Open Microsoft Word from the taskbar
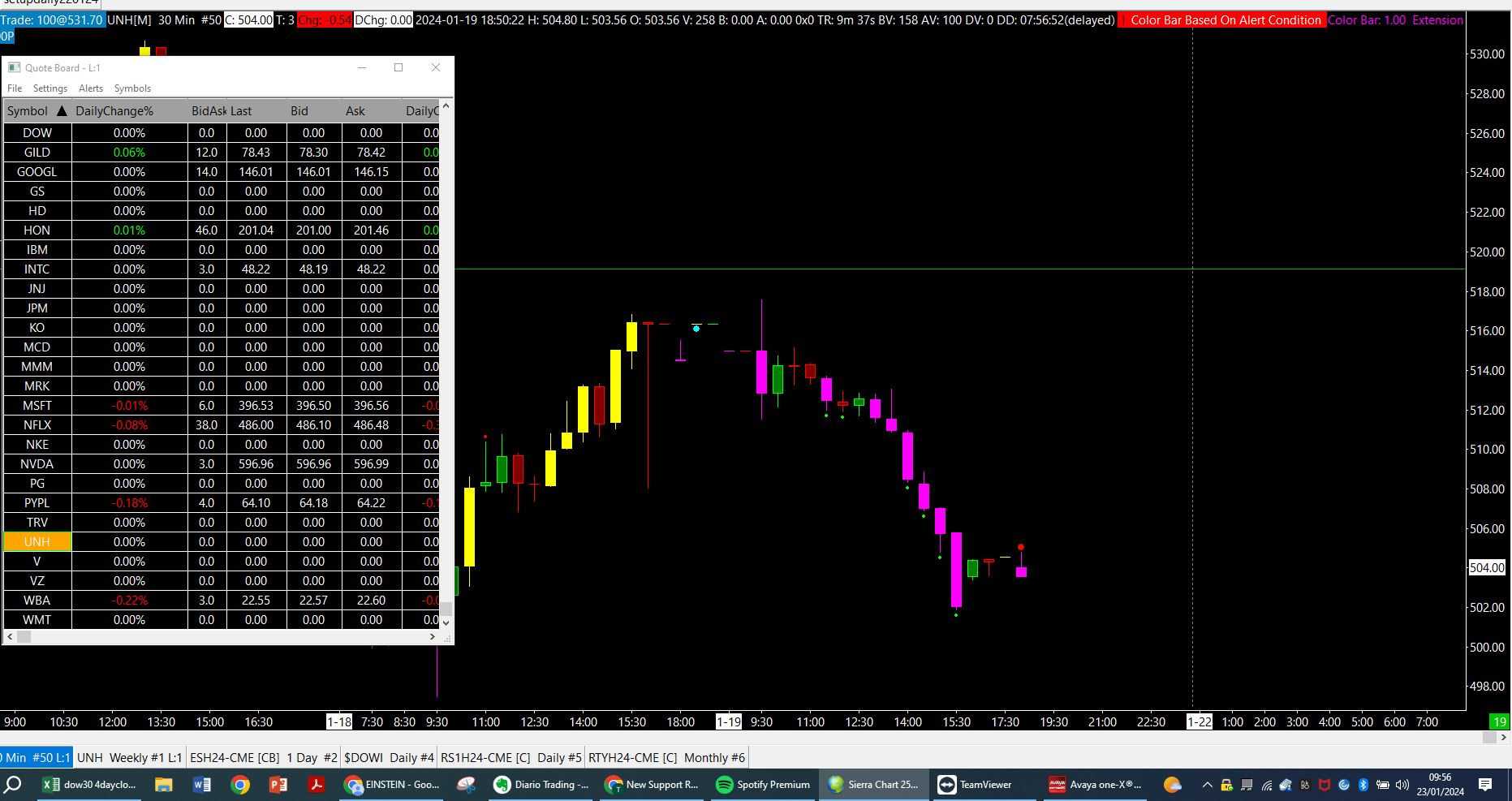The height and width of the screenshot is (801, 1512). click(x=202, y=785)
